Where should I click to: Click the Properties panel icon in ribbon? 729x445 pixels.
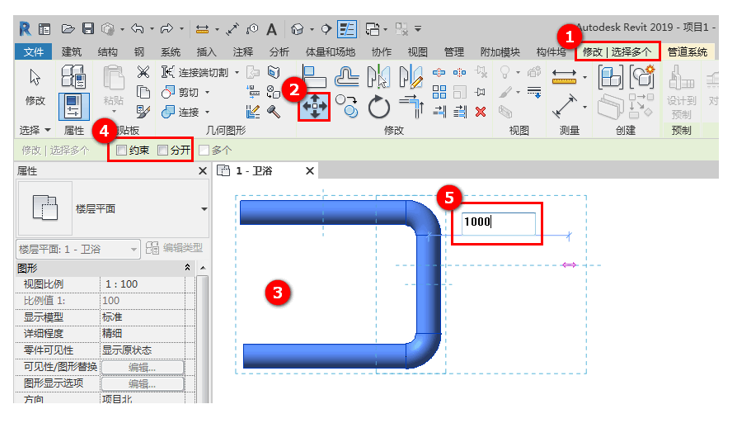pos(73,104)
